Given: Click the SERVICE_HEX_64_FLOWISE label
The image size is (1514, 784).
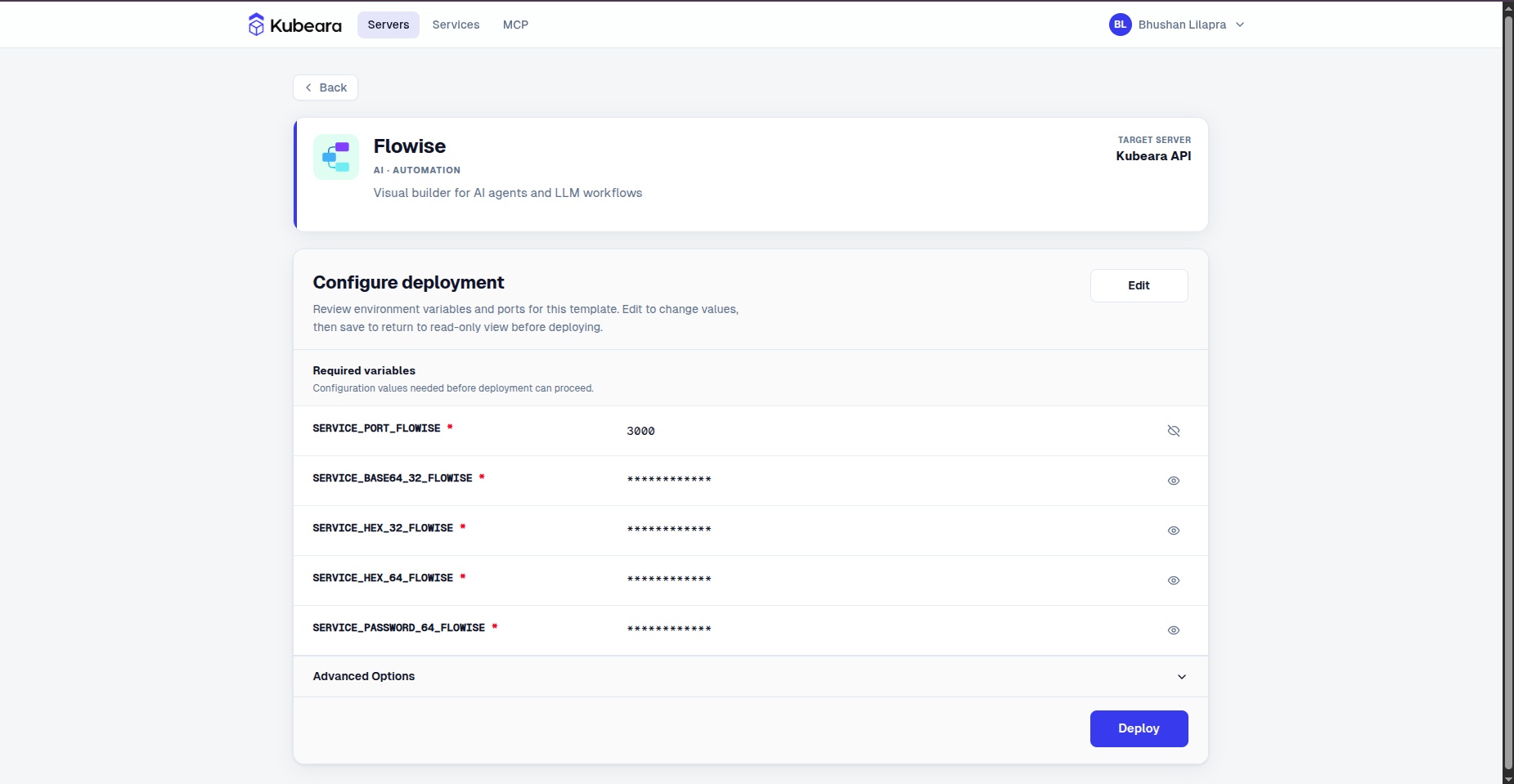Looking at the screenshot, I should [383, 578].
